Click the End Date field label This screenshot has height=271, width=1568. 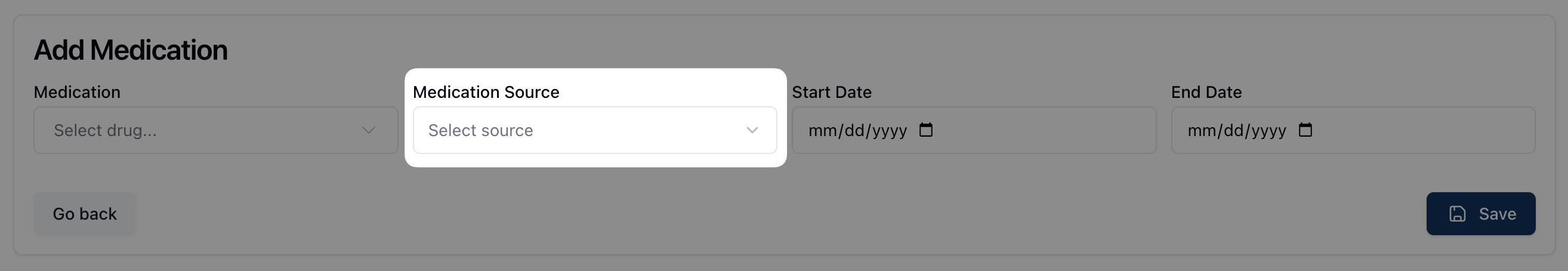pos(1206,92)
